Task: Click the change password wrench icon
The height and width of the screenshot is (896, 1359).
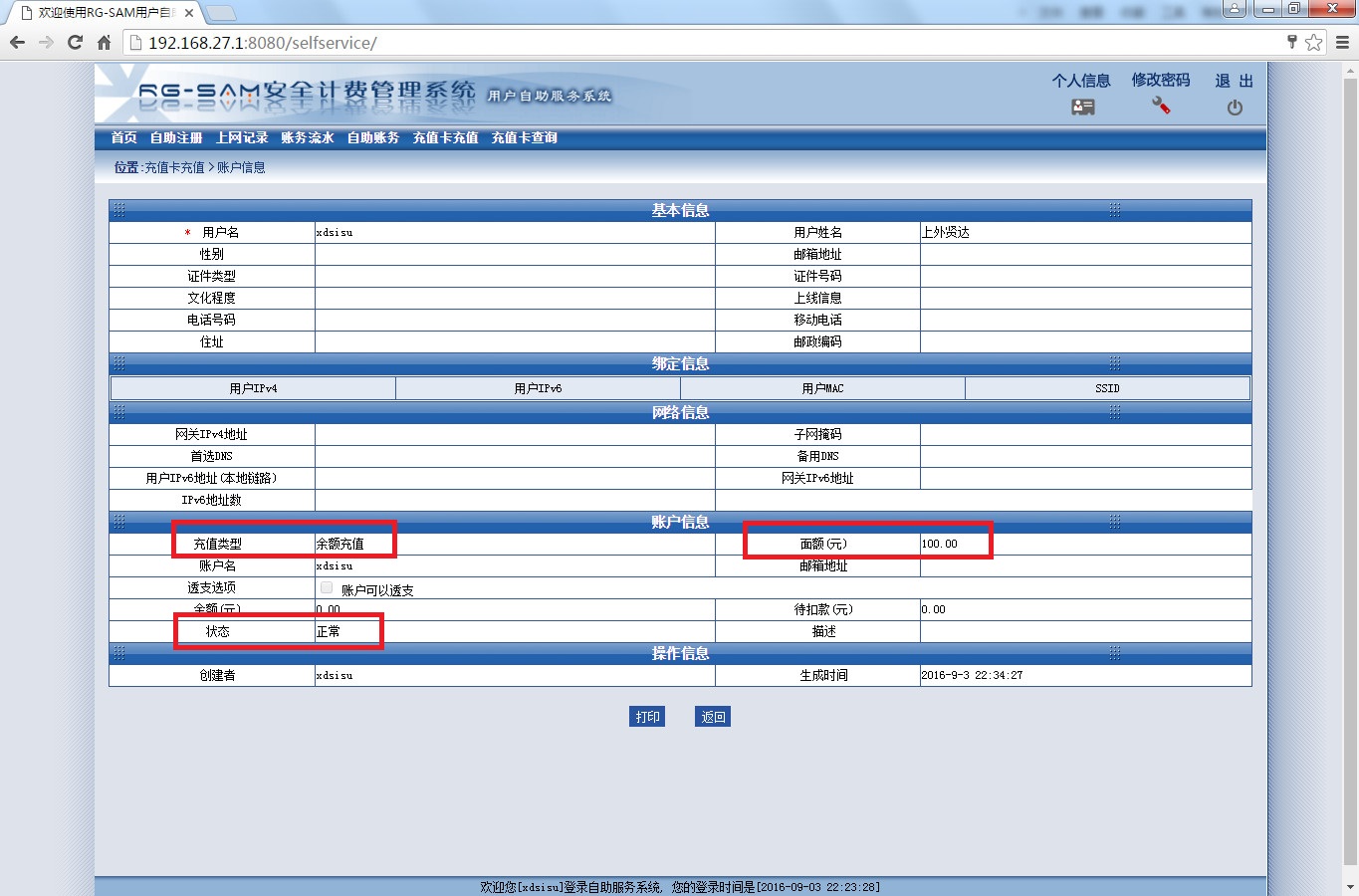Action: [1160, 106]
